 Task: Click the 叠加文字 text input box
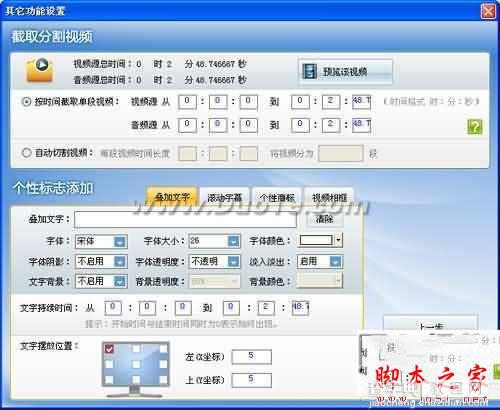coord(185,219)
